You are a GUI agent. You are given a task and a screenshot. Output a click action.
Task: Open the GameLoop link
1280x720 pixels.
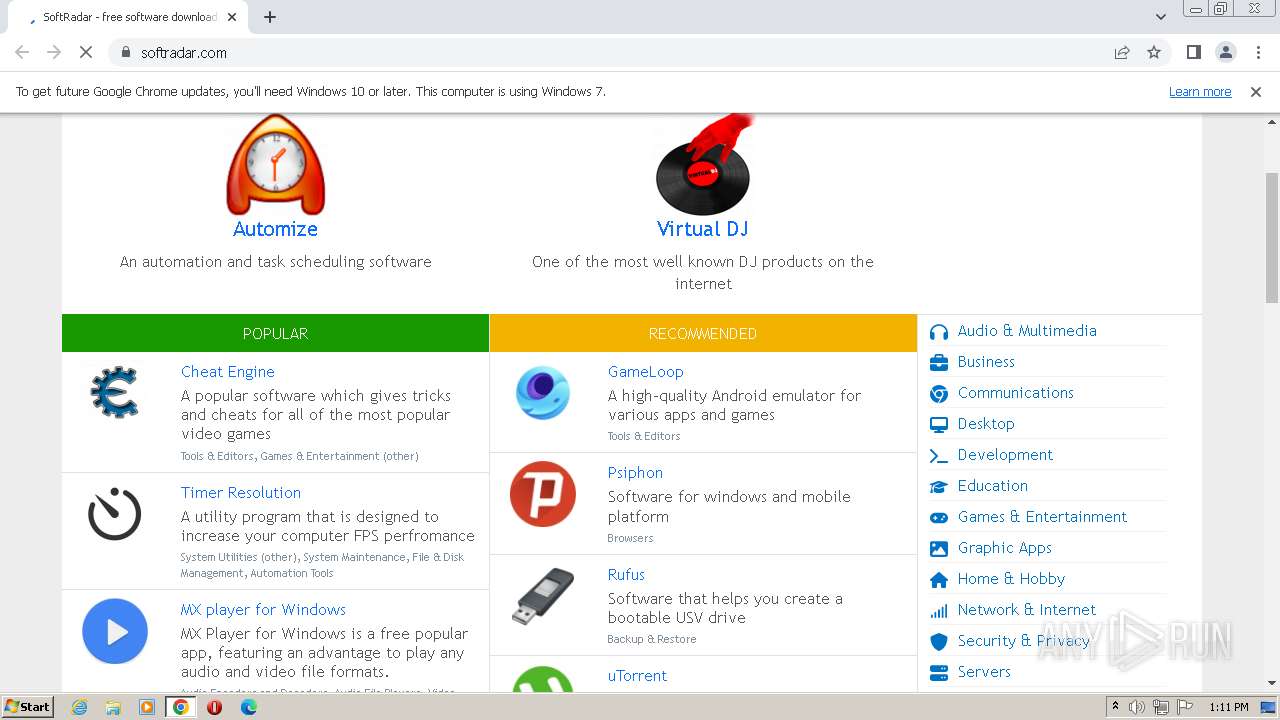(x=646, y=371)
